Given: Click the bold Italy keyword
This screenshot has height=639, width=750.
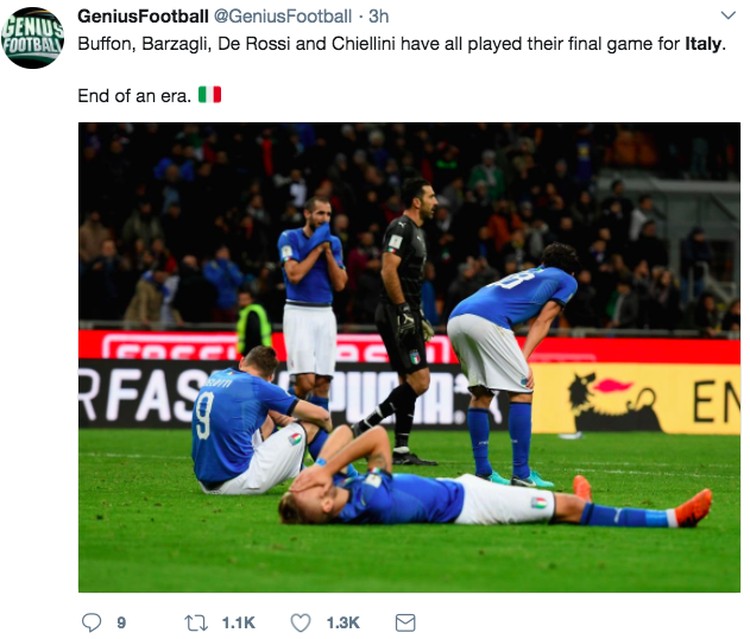Looking at the screenshot, I should [703, 44].
